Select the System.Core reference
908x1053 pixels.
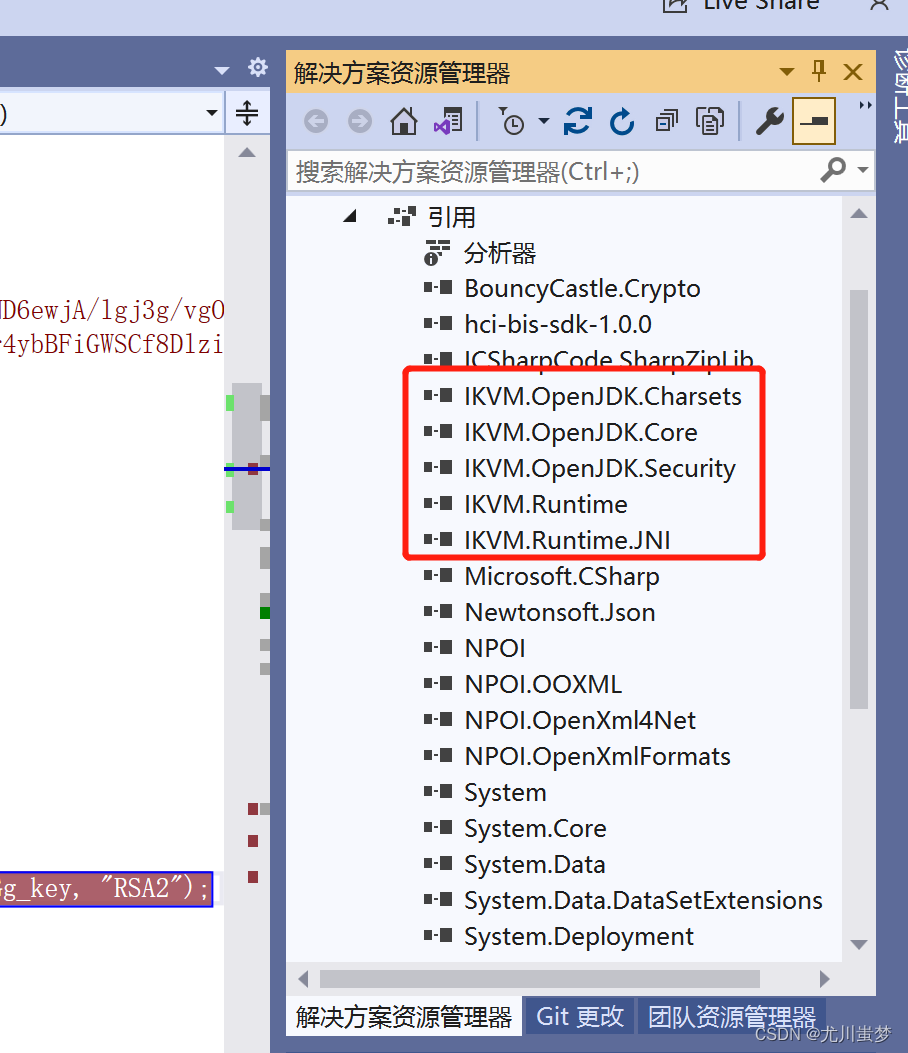(x=535, y=829)
